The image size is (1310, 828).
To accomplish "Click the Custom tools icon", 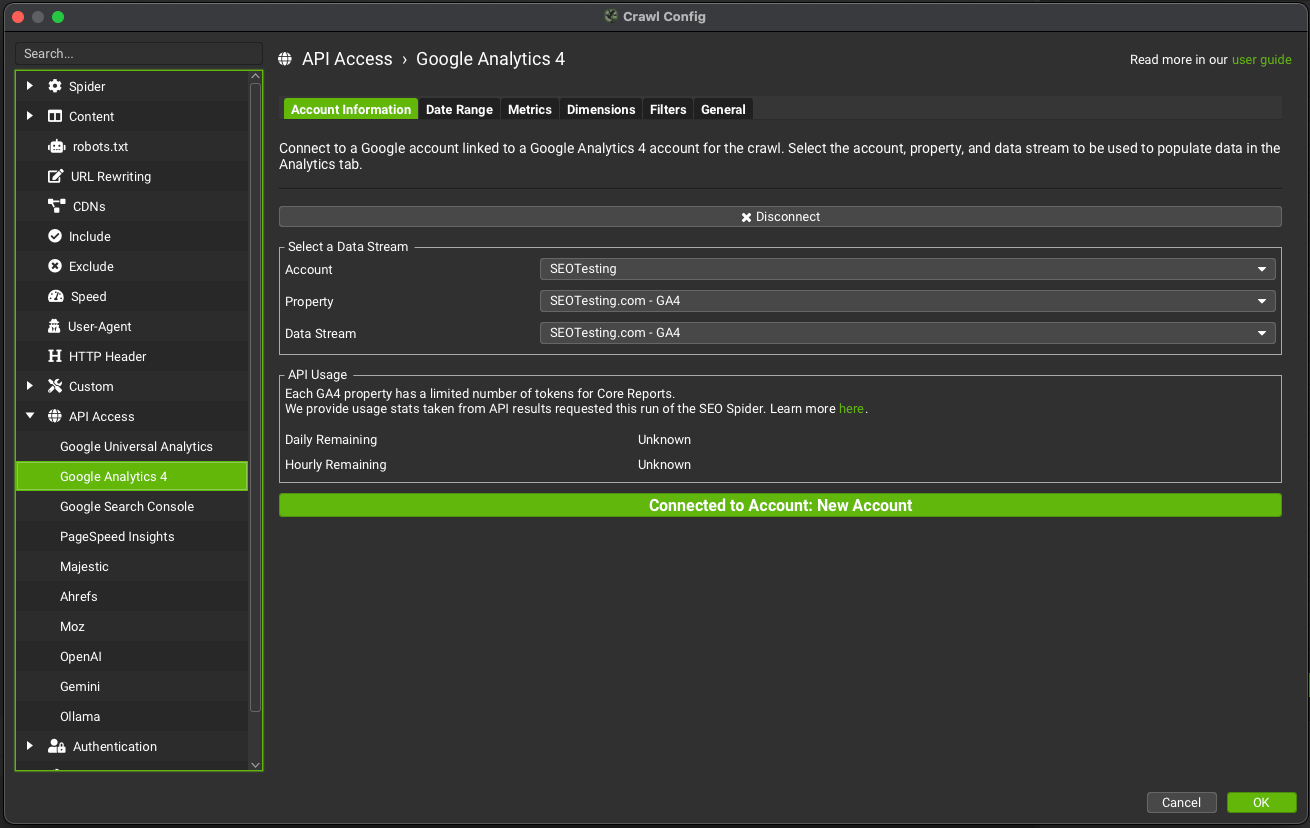I will point(55,386).
